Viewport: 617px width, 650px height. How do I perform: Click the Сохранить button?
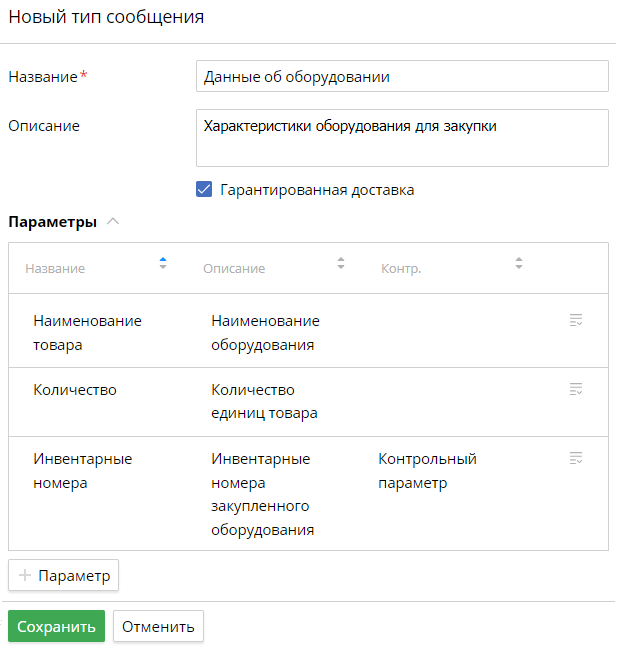(x=56, y=626)
